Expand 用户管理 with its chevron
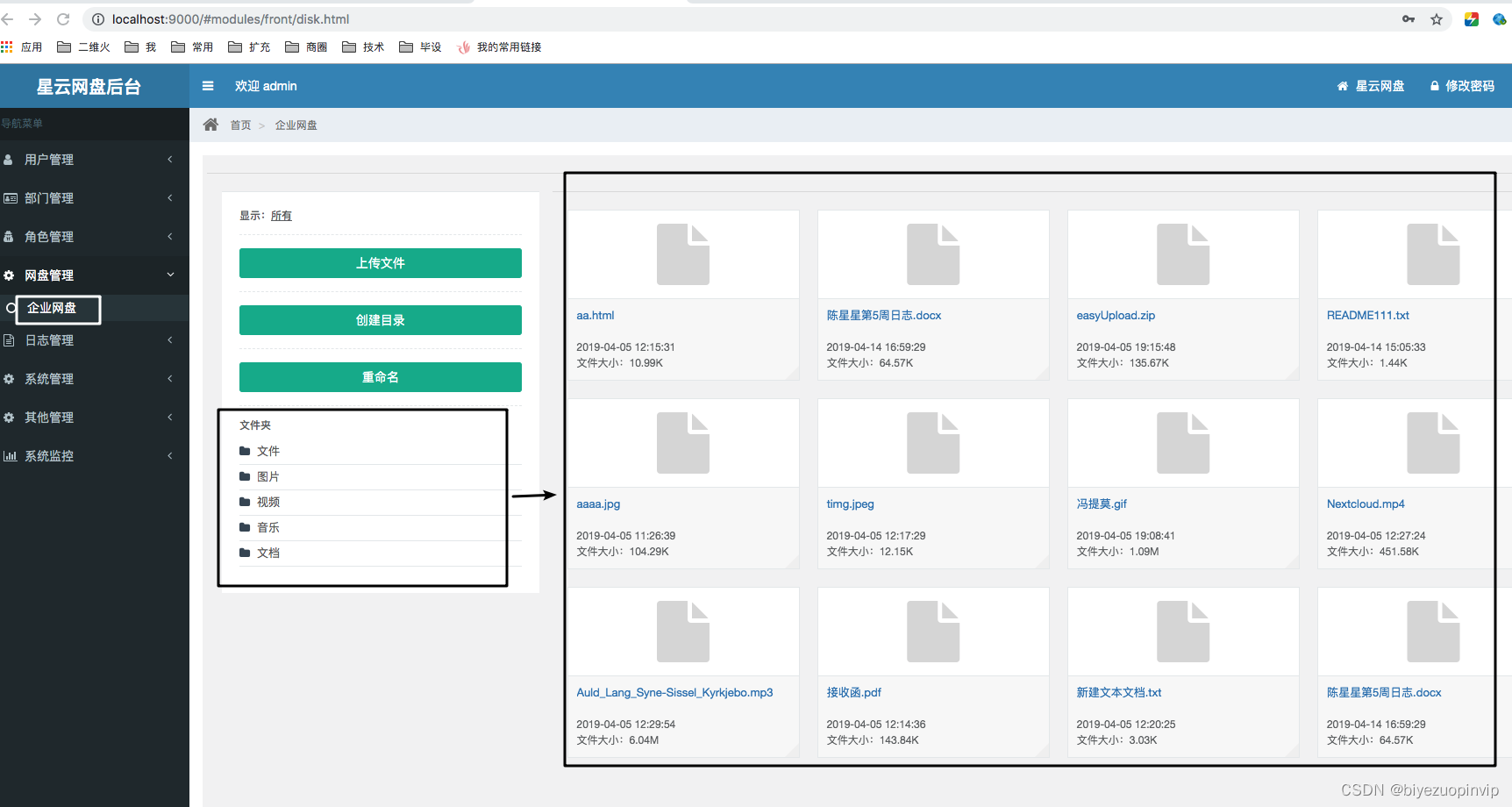Viewport: 1512px width, 807px height. pos(170,160)
